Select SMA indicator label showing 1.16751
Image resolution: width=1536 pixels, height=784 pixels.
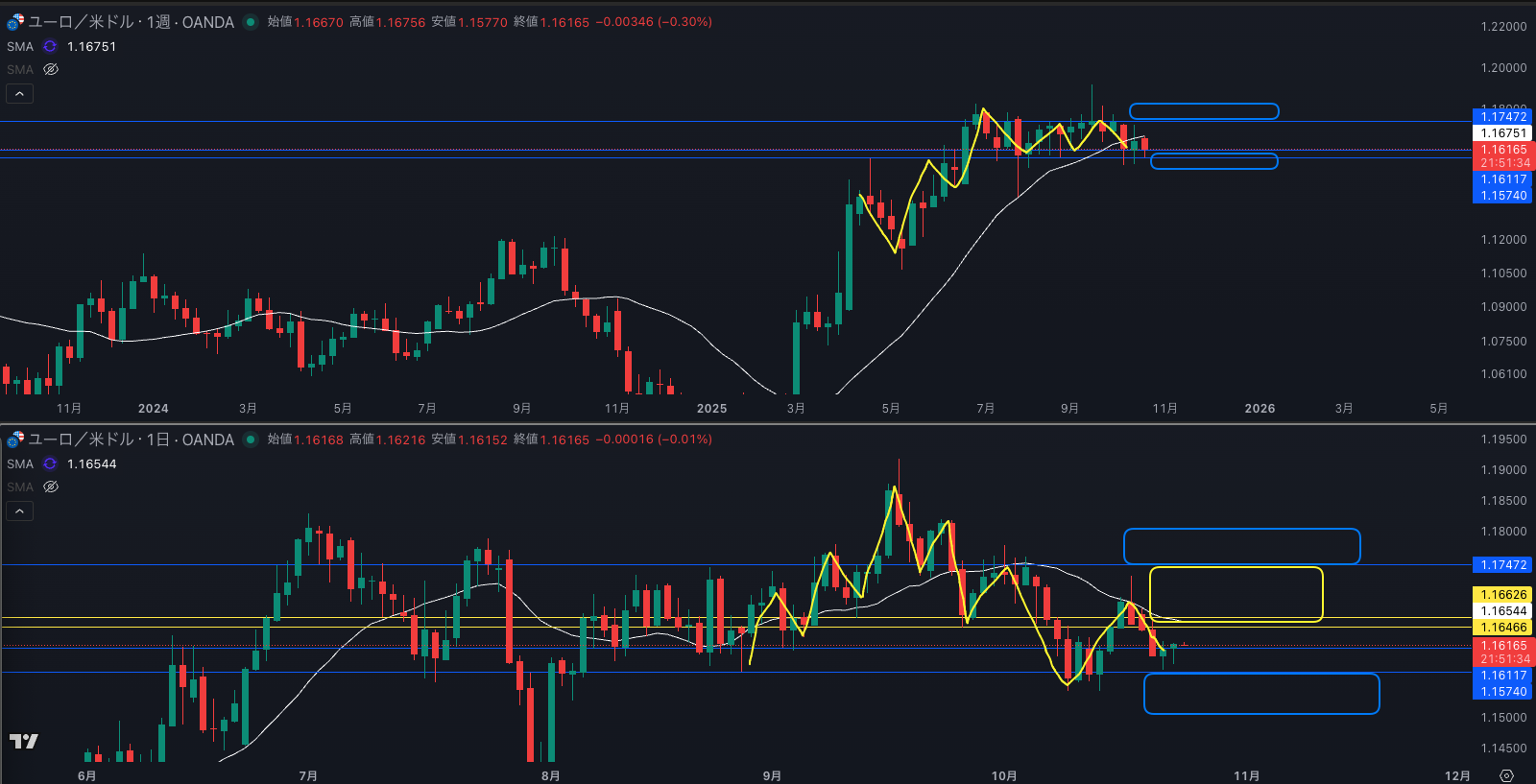[20, 46]
